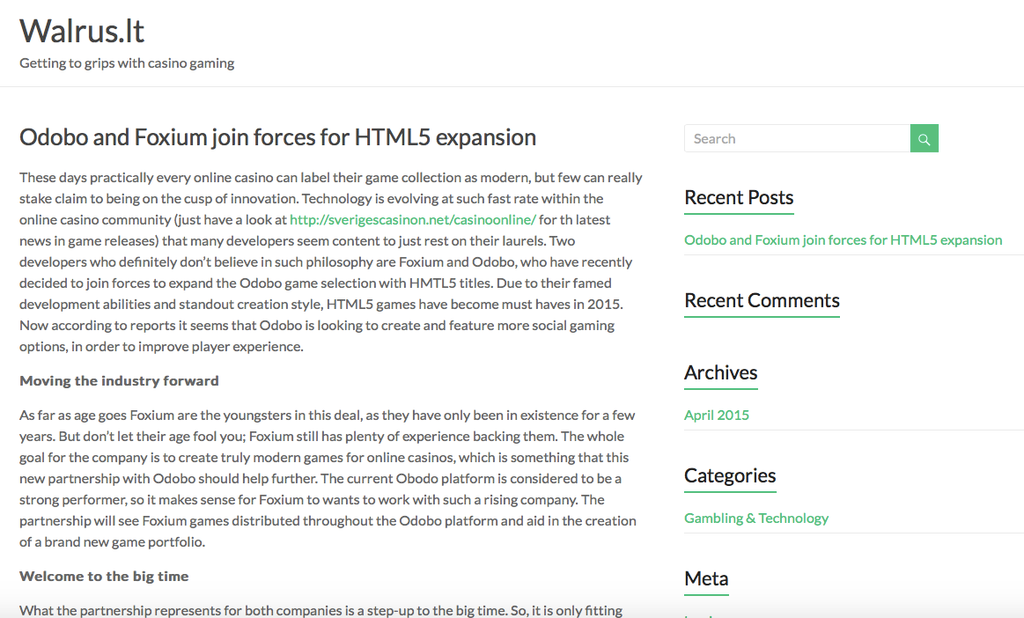Click the tagline Getting to grips with casino gaming
This screenshot has width=1024, height=618.
127,63
